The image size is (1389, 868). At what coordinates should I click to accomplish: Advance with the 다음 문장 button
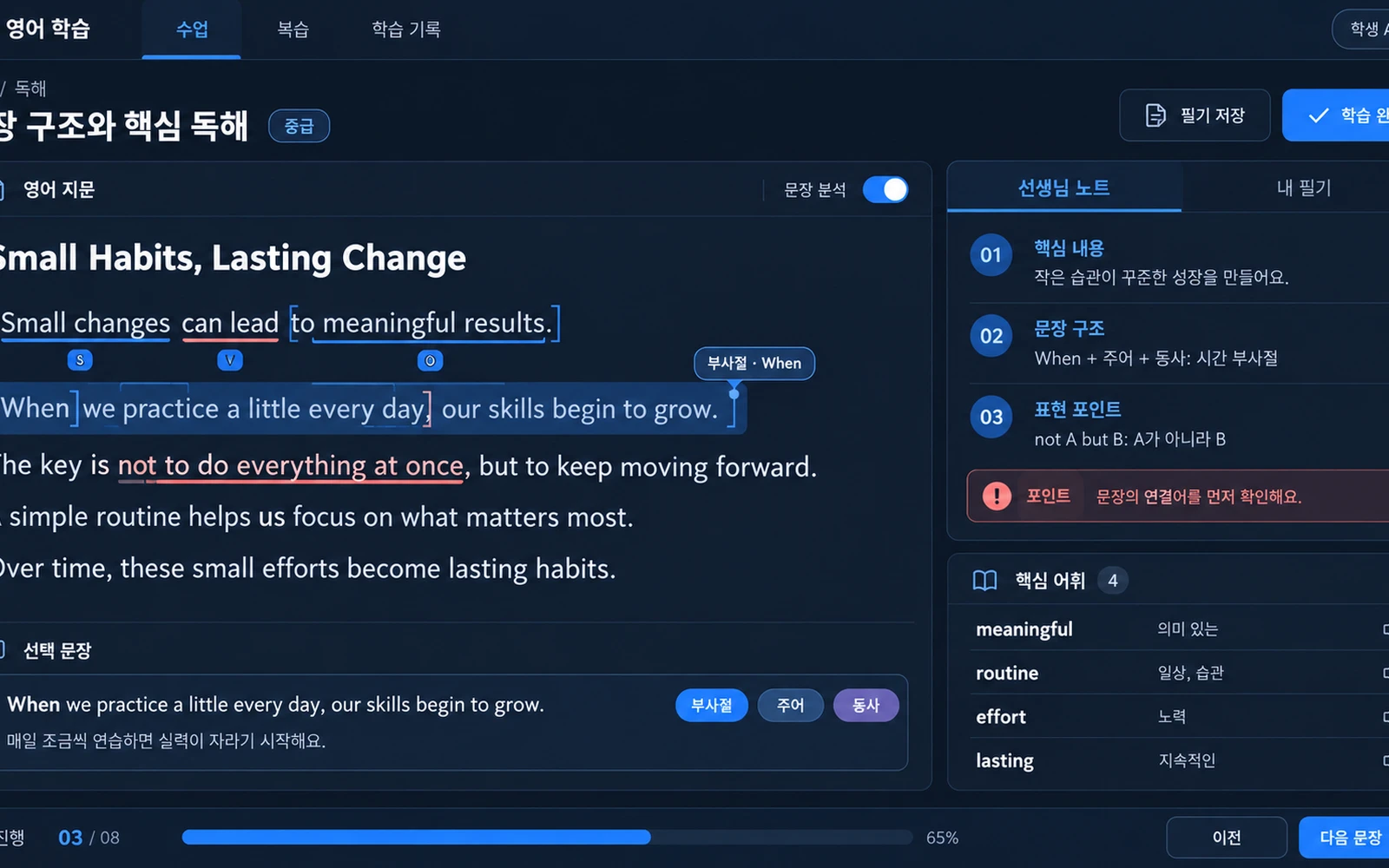point(1345,838)
